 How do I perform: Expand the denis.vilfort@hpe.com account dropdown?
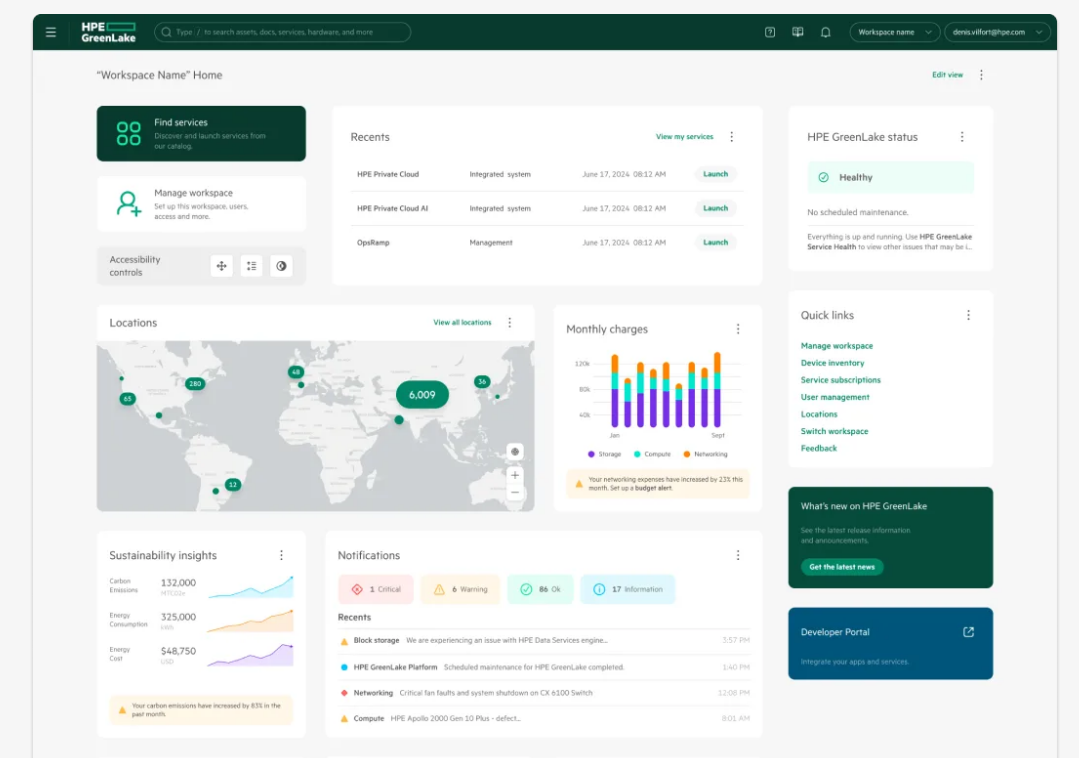(997, 32)
